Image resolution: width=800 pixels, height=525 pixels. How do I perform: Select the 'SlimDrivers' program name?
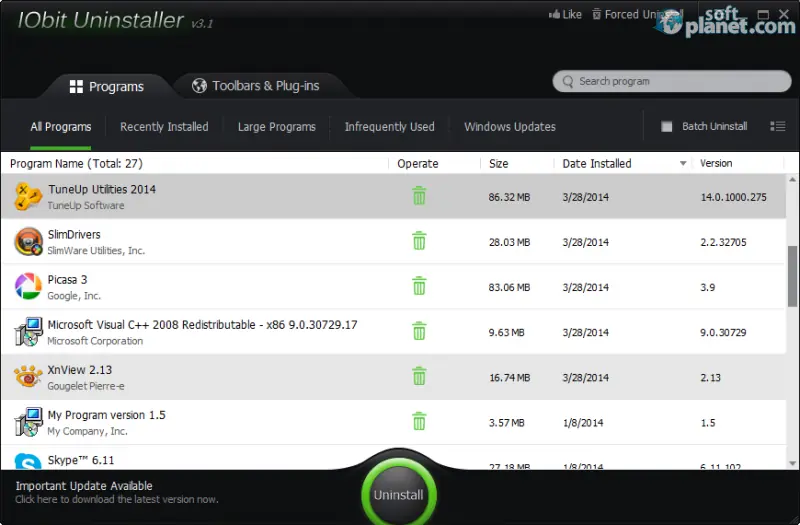pos(74,235)
